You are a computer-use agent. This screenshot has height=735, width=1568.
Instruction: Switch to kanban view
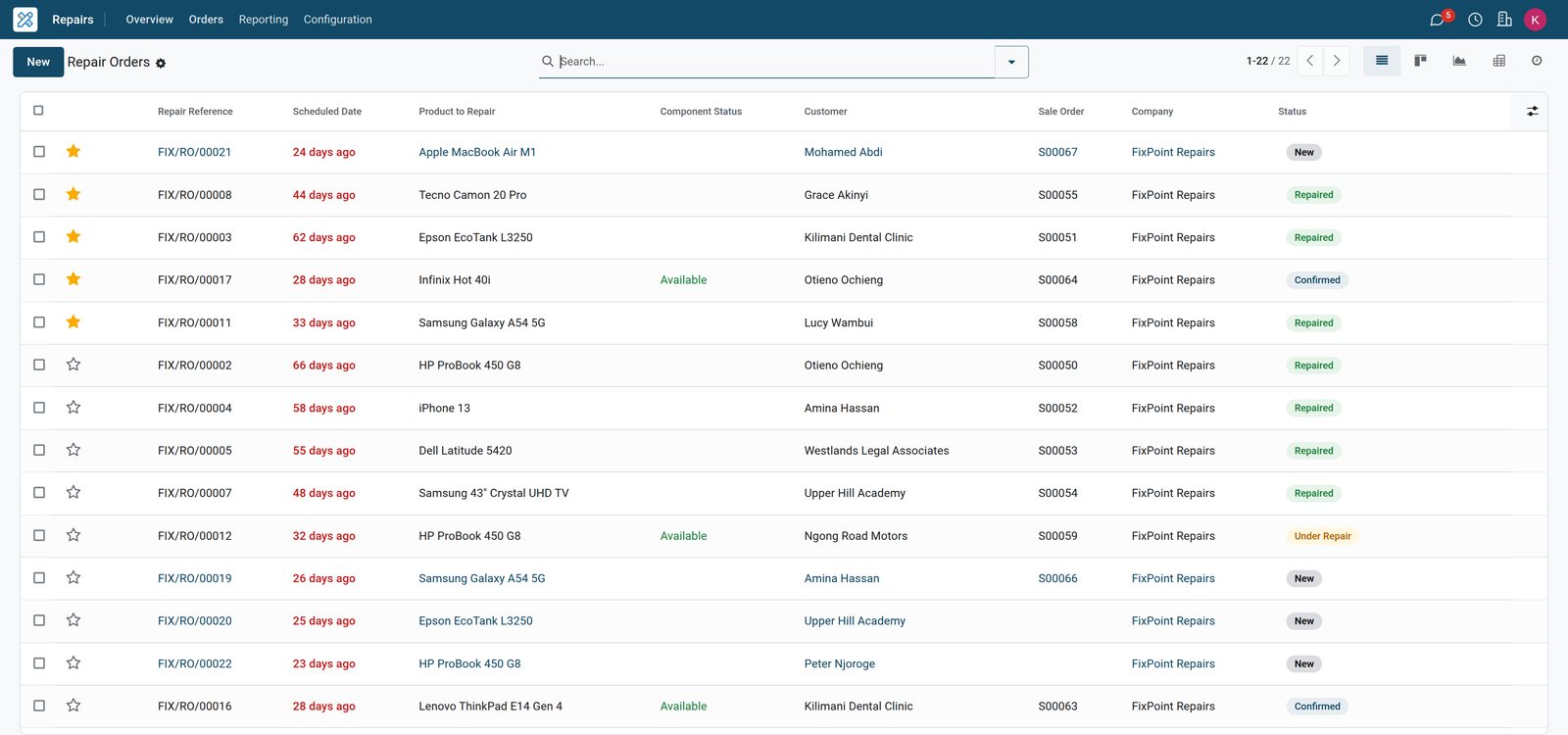tap(1420, 61)
